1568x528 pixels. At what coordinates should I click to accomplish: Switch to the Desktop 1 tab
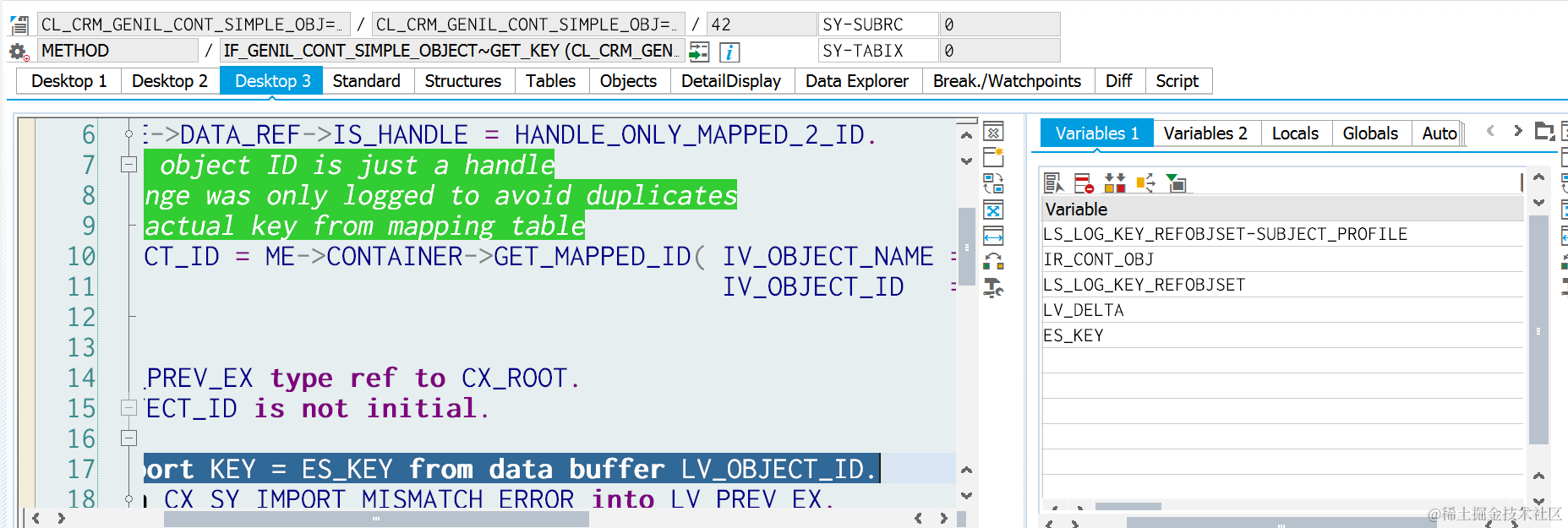68,81
